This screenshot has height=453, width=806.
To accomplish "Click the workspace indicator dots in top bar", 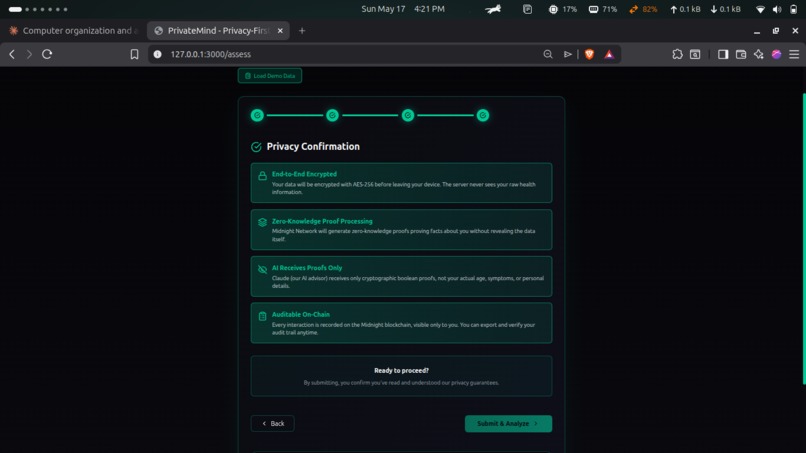I will coord(38,9).
